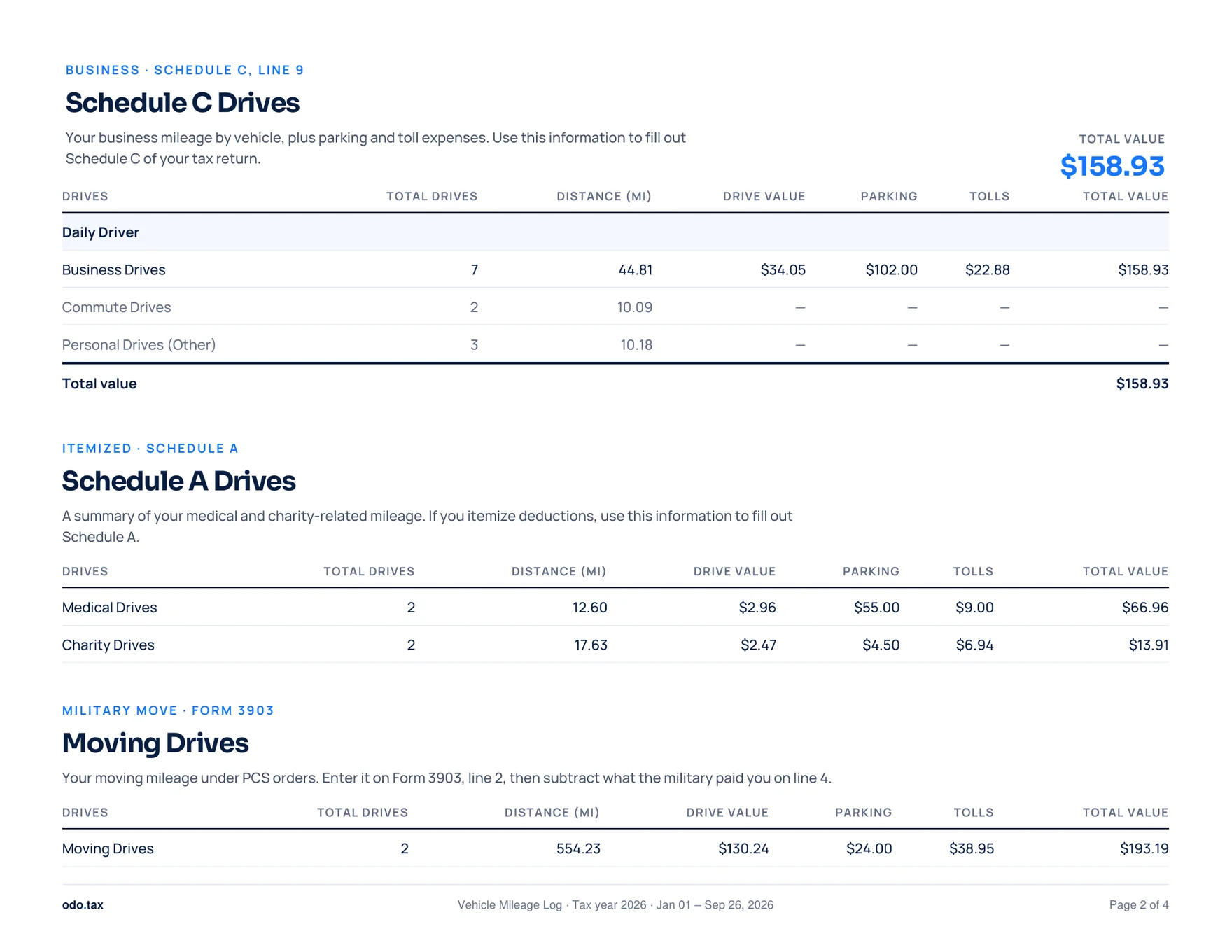
Task: Select the large blue $158.93 total value
Action: [1112, 167]
